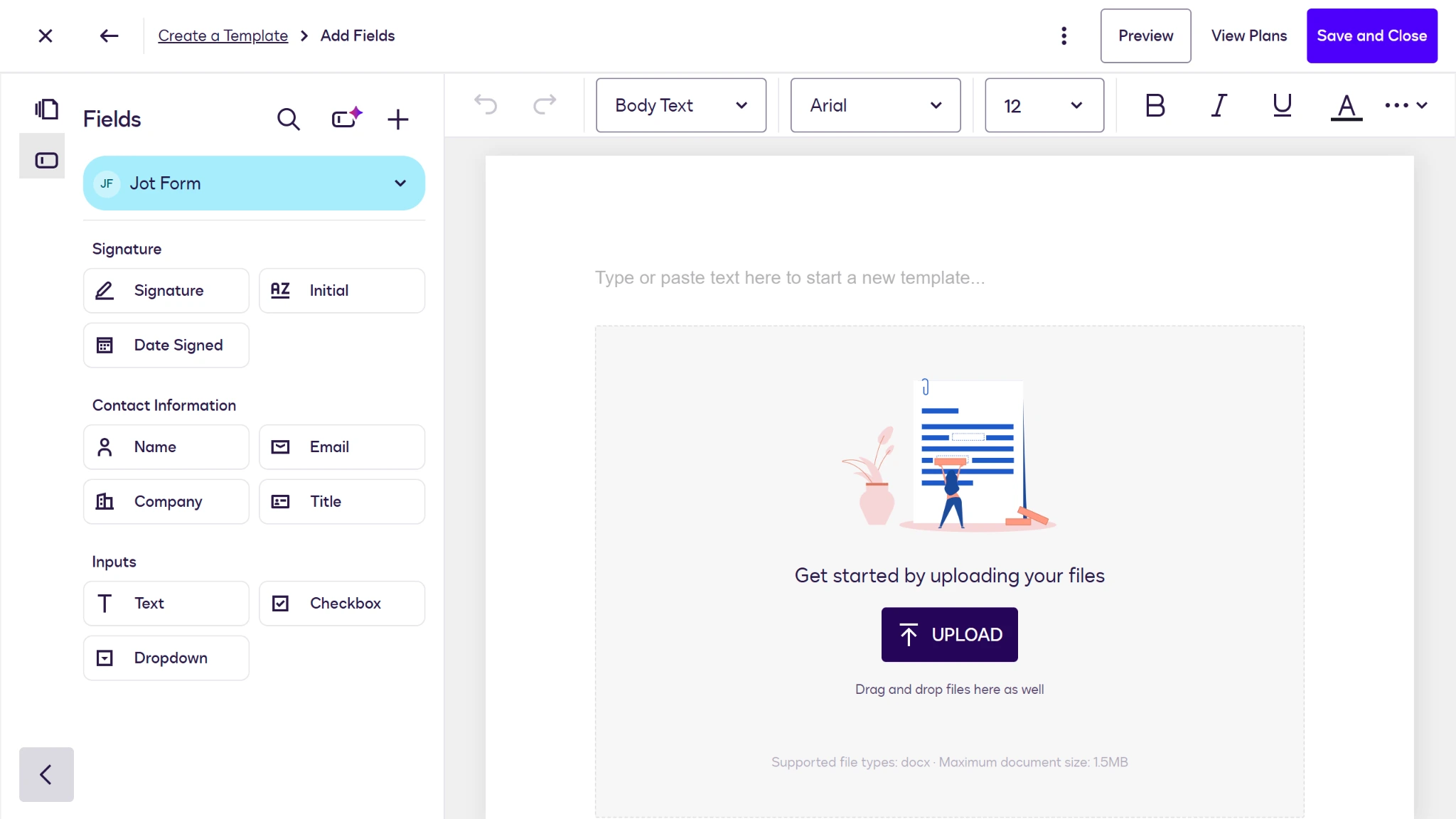Select the Text input field
1456x819 pixels.
click(x=166, y=603)
